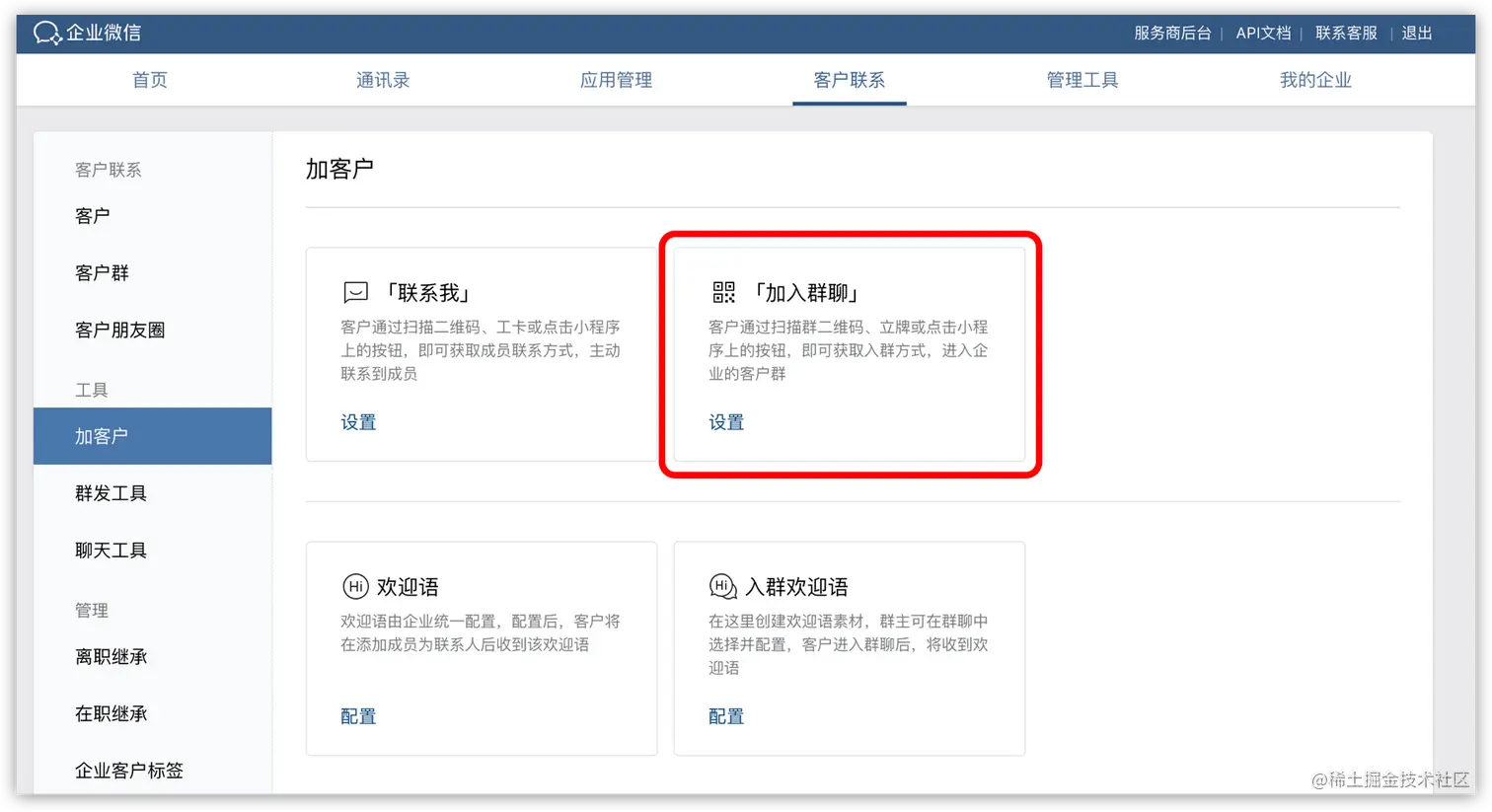Switch to the 管理工具 tab
Viewport: 1492px width, 812px height.
point(1082,80)
